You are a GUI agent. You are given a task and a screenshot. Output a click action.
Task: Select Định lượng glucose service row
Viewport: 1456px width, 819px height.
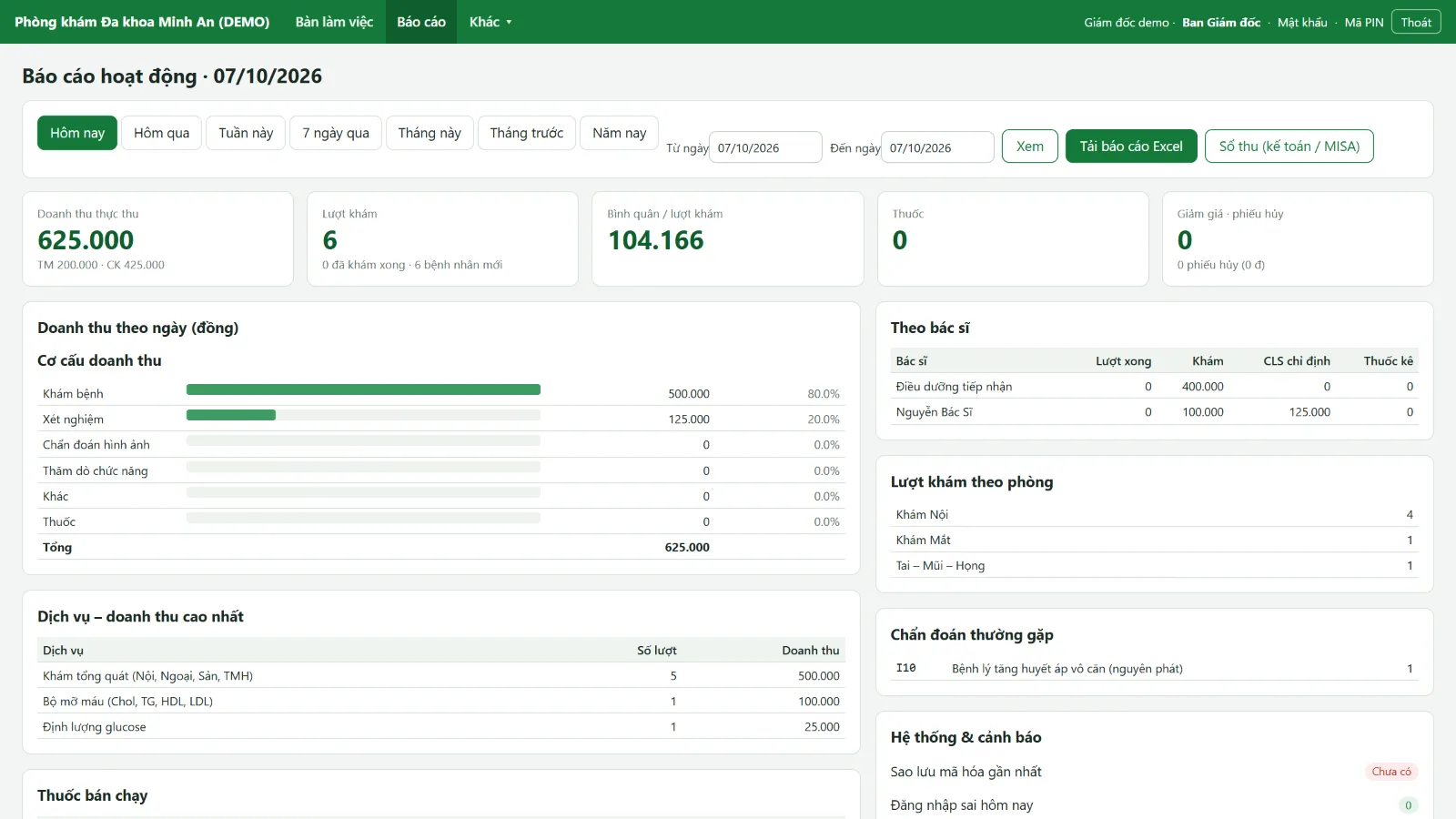441,727
